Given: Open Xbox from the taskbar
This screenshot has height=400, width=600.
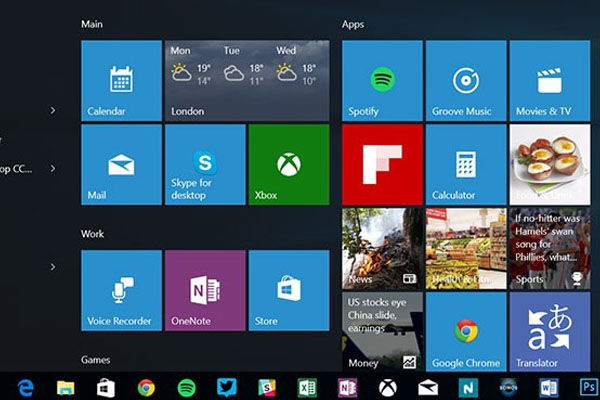Looking at the screenshot, I should (x=388, y=388).
